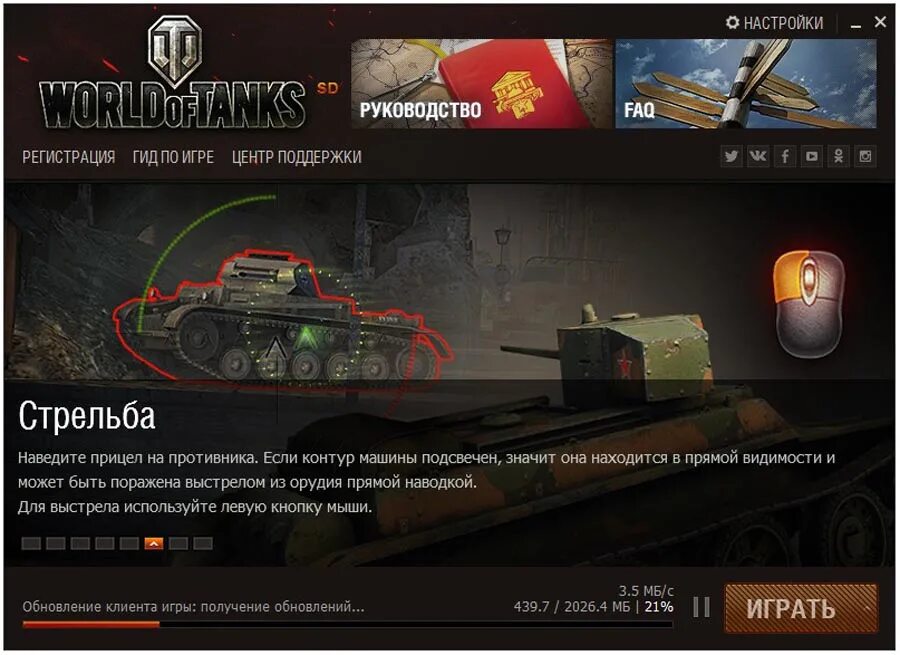Screen dimensions: 900x655
Task: Click the orange update progress bar
Action: point(91,624)
